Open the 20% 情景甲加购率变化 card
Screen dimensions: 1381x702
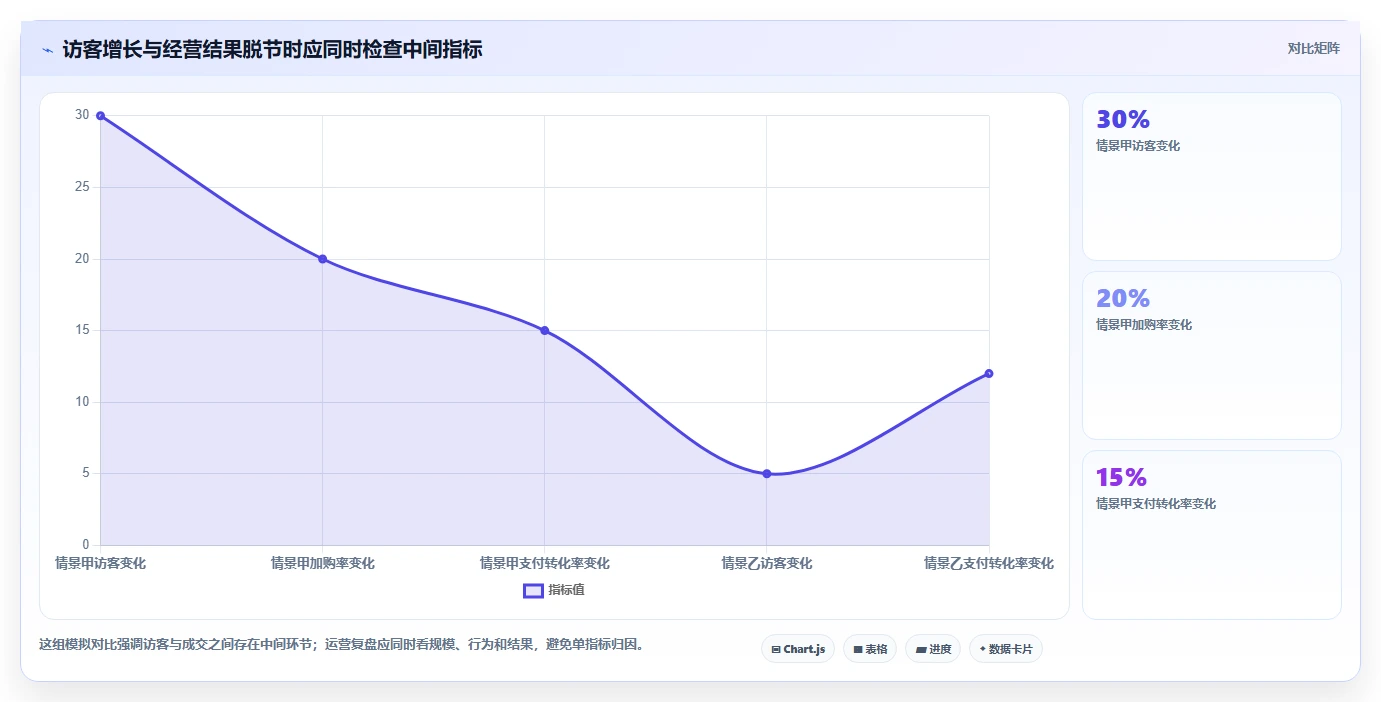click(x=1211, y=355)
